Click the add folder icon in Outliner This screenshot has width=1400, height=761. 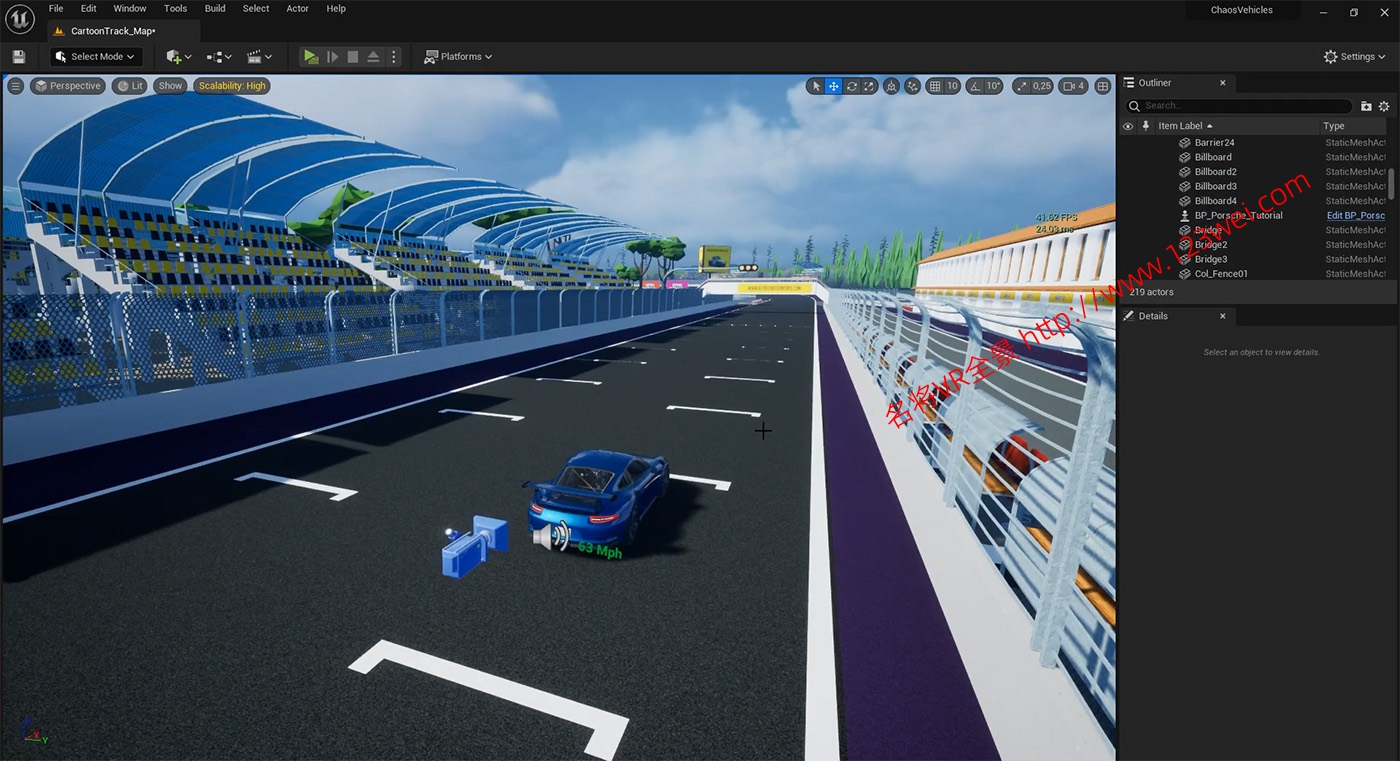tap(1366, 106)
